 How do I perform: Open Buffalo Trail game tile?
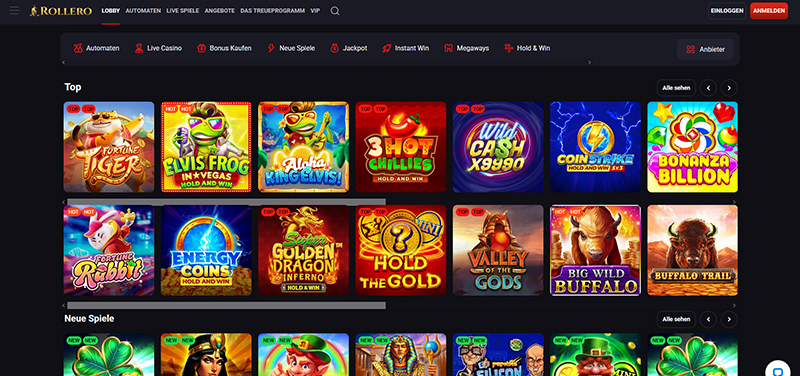click(692, 250)
